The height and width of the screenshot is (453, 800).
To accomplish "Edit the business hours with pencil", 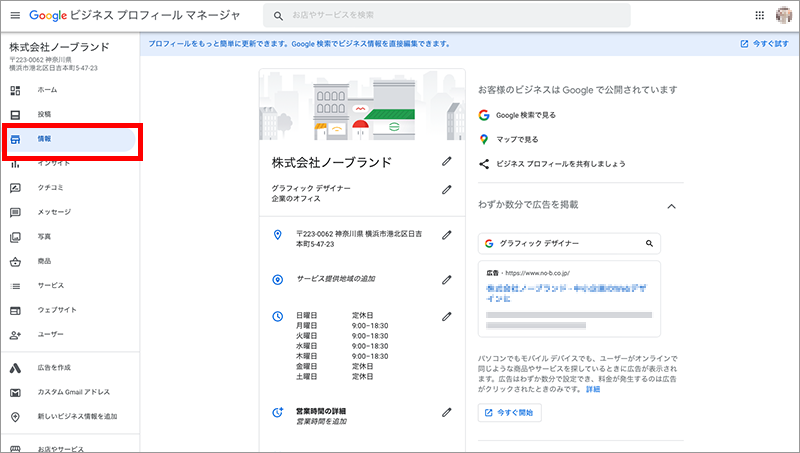I will (446, 317).
